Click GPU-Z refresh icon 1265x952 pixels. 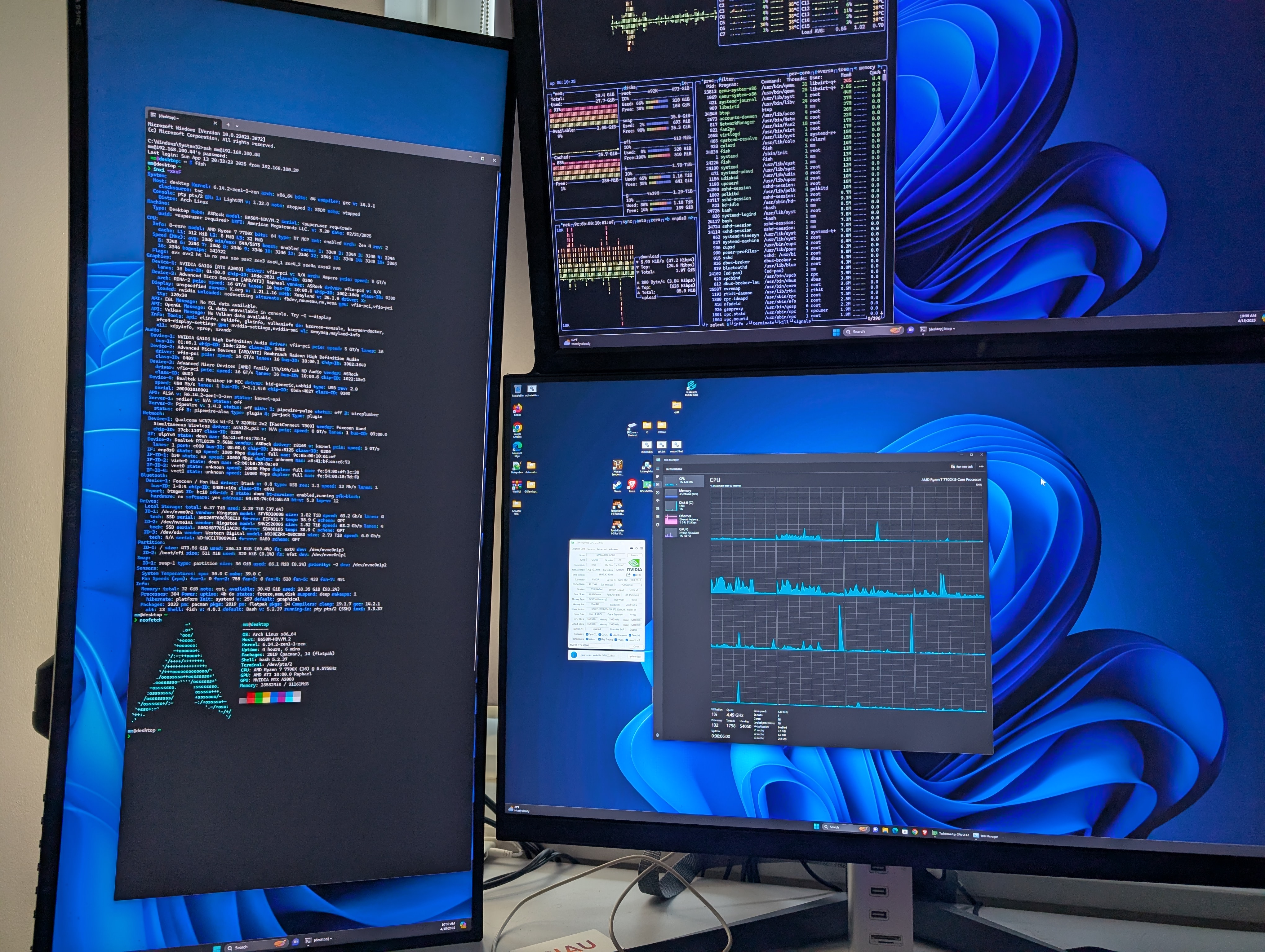(x=637, y=549)
